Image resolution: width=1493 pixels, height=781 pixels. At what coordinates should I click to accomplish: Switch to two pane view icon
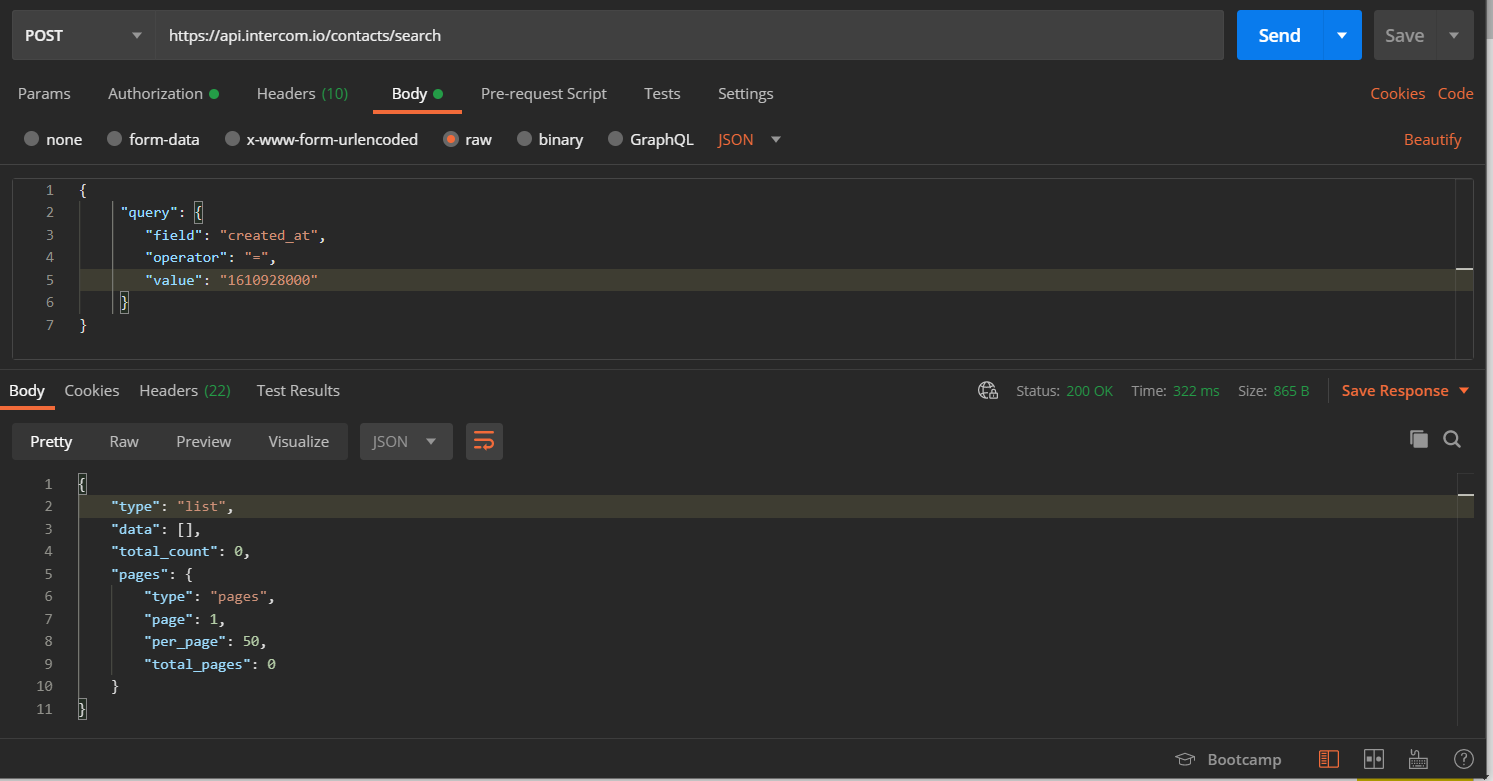pyautogui.click(x=1373, y=759)
